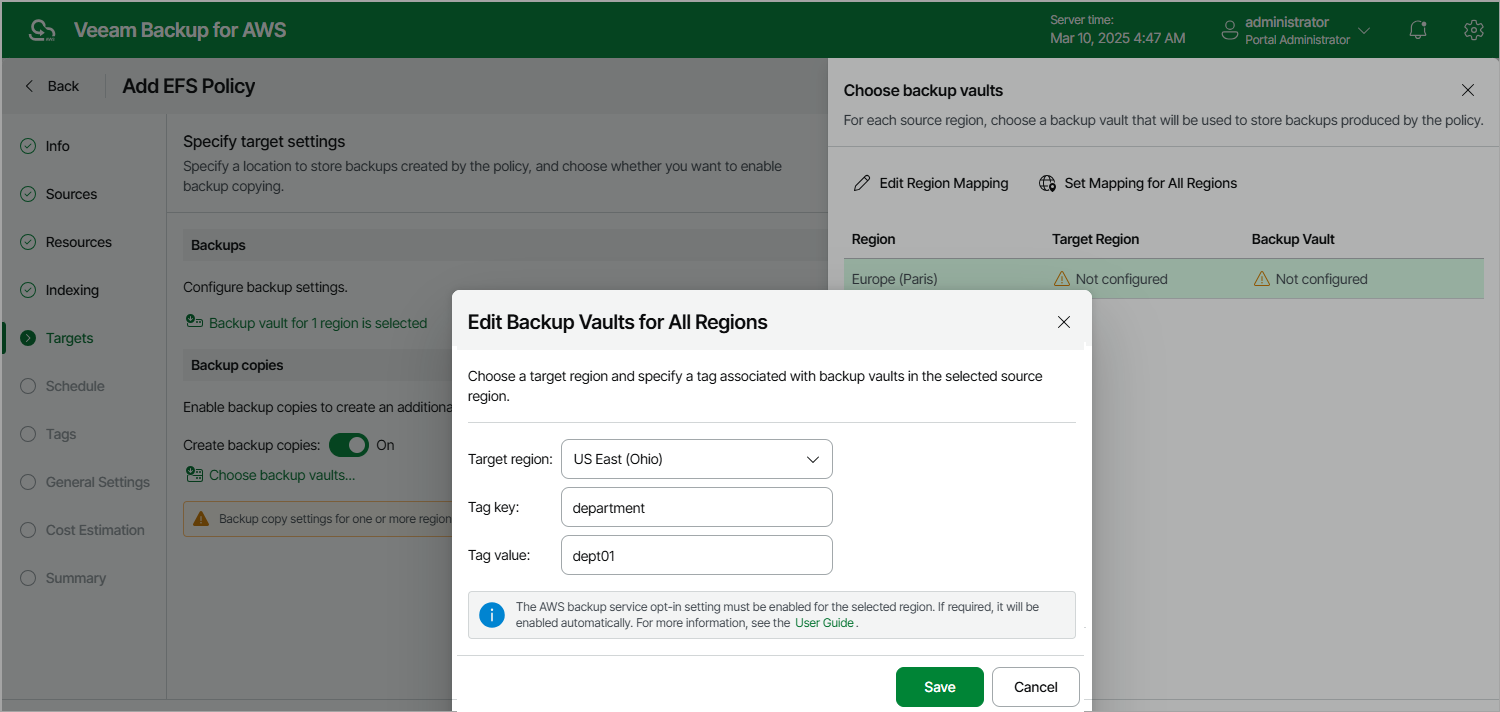
Task: Click the blue info icon in the notice
Action: coord(491,615)
